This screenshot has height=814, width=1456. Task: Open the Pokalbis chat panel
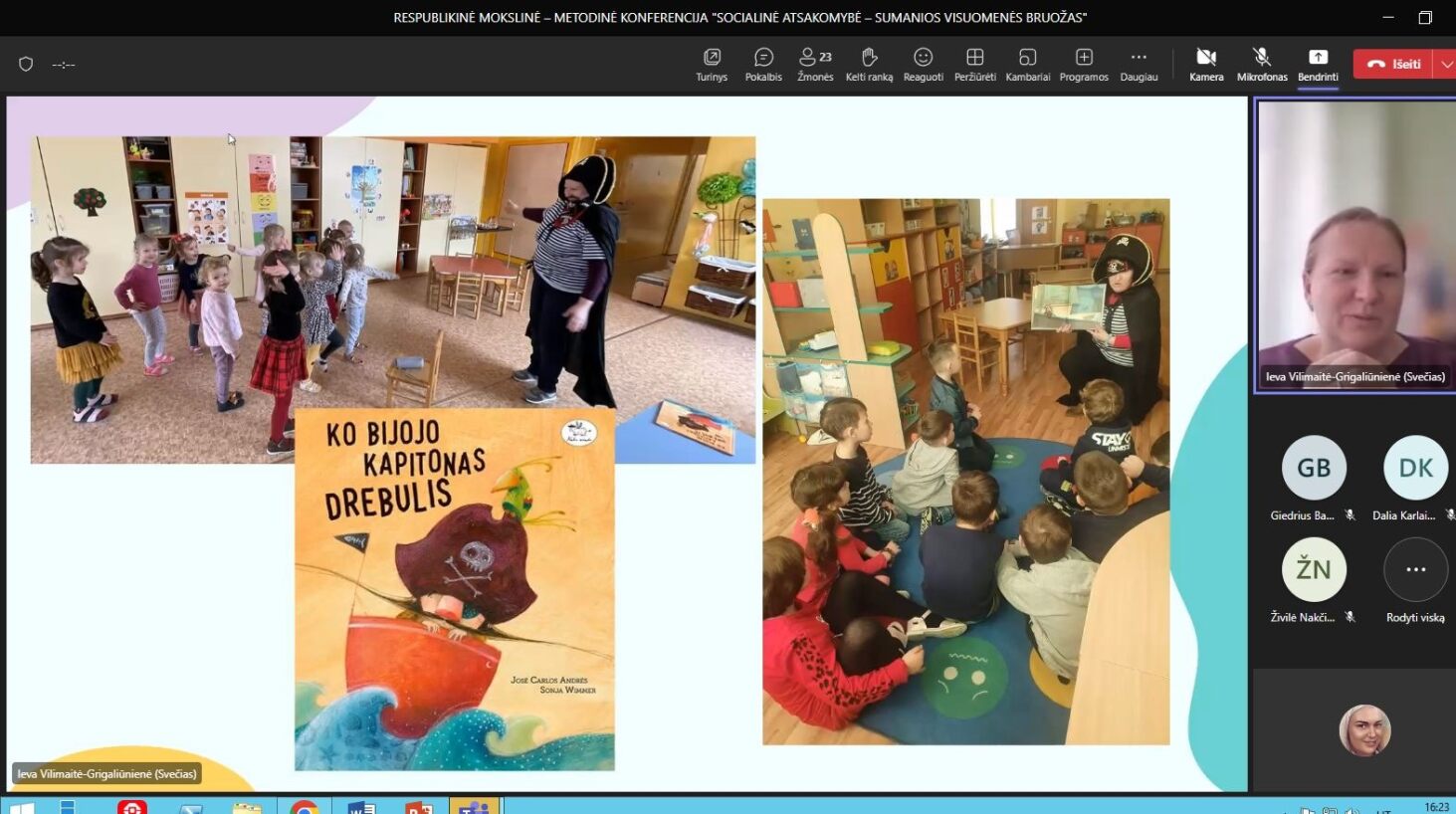763,65
